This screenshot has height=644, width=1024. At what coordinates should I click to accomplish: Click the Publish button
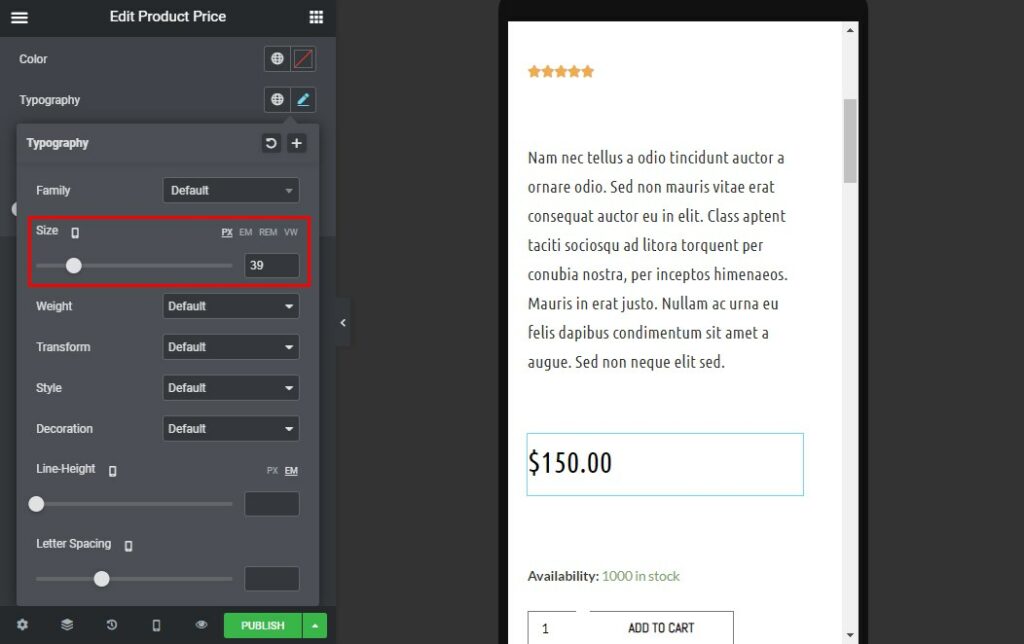[262, 625]
